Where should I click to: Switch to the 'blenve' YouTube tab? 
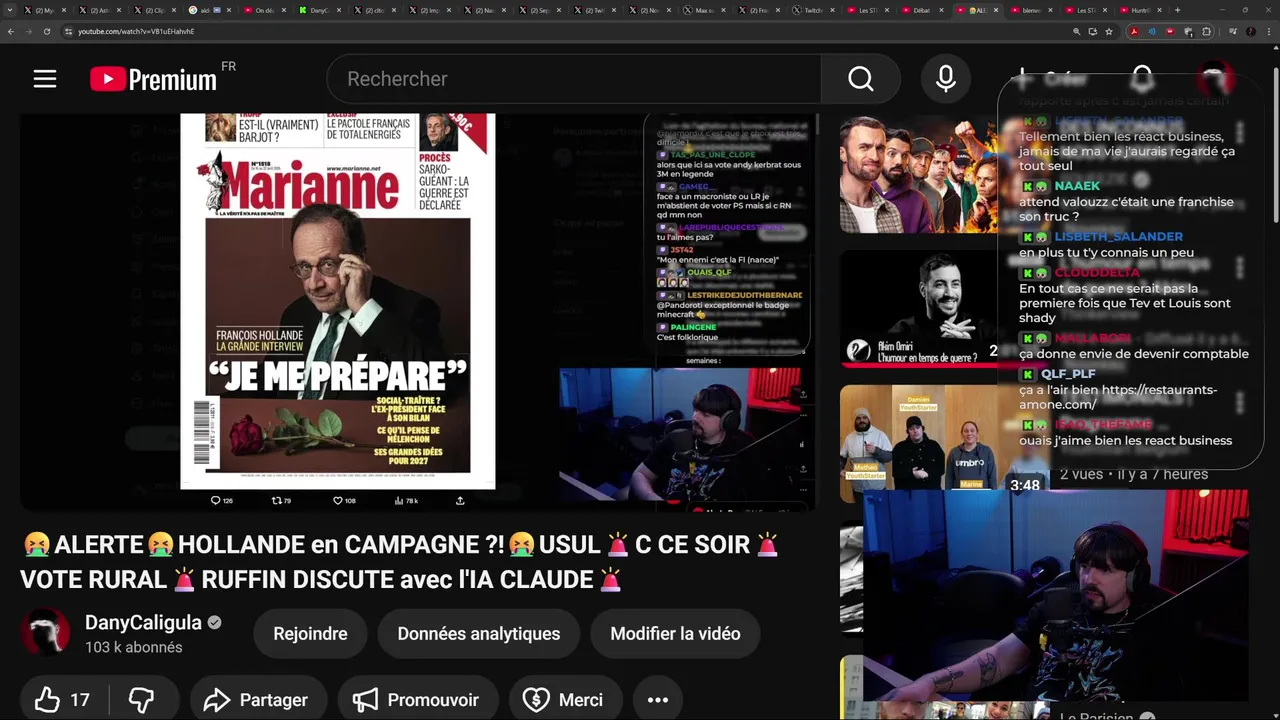(x=1032, y=10)
